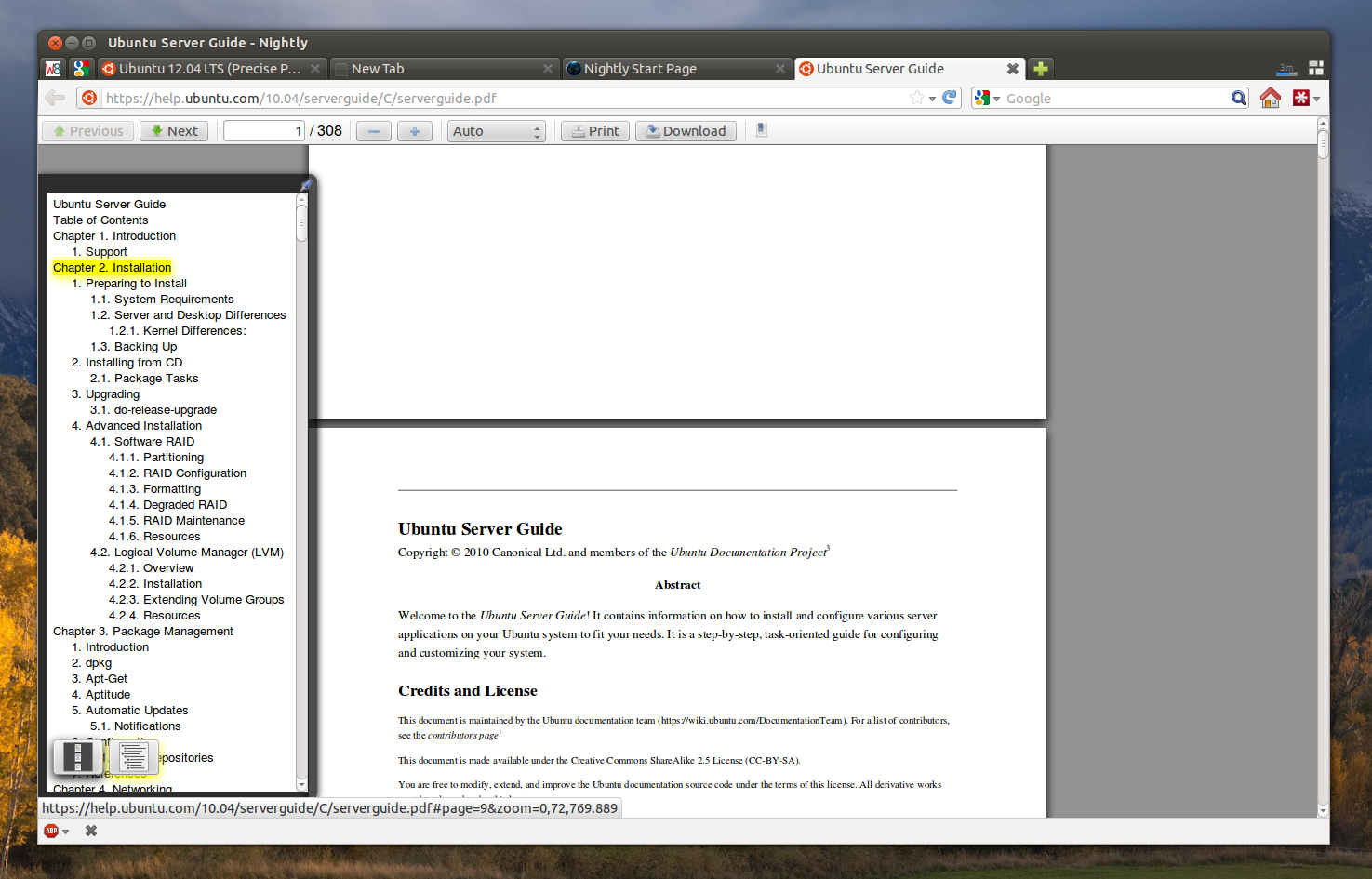Screen dimensions: 1372x879
Task: Switch to the Nightly Start Page tab
Action: point(677,69)
